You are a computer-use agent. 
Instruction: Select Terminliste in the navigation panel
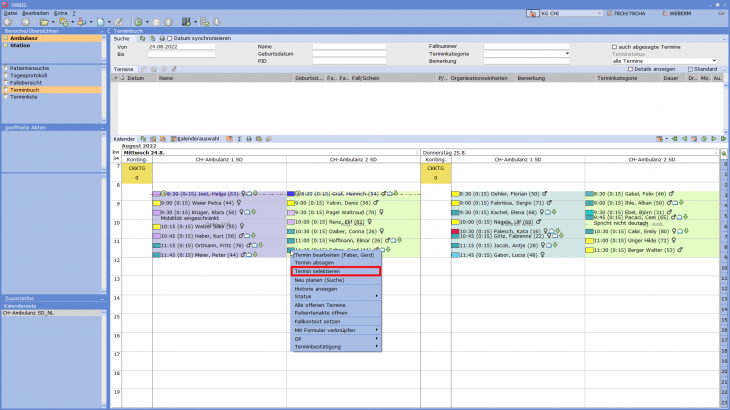point(24,97)
